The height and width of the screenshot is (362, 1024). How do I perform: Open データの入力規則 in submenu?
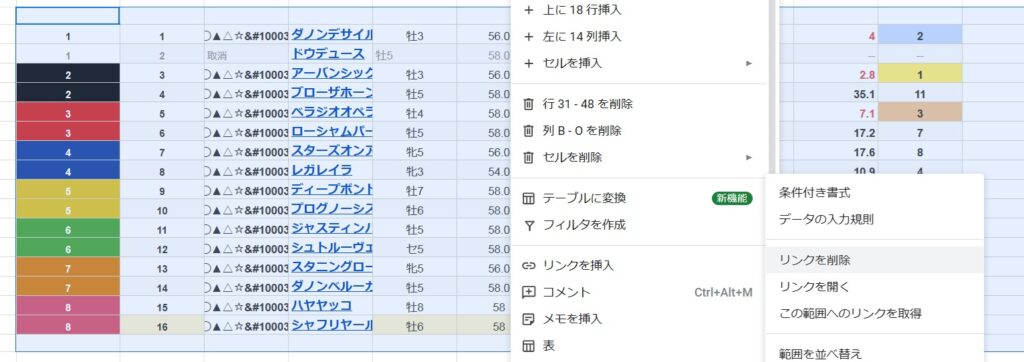(874, 220)
